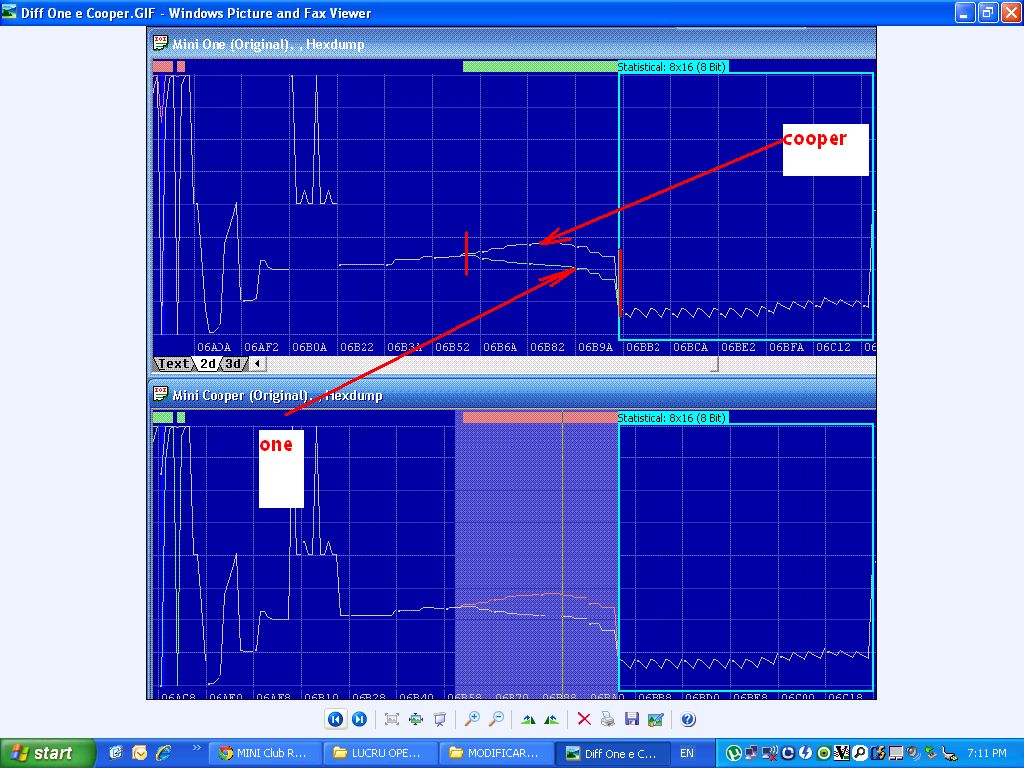
Task: Go to the previous image
Action: point(336,719)
